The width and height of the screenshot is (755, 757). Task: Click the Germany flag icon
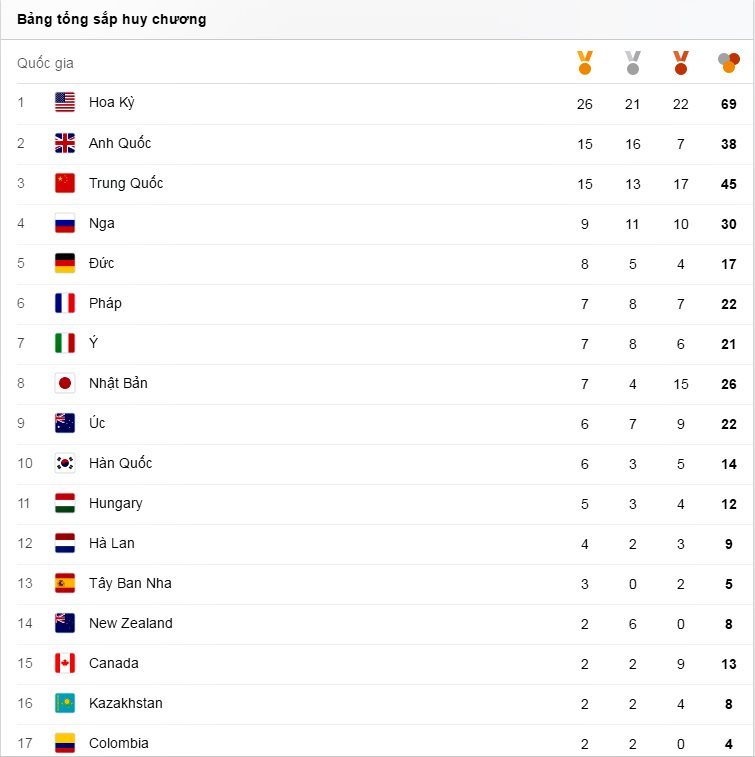[x=65, y=263]
